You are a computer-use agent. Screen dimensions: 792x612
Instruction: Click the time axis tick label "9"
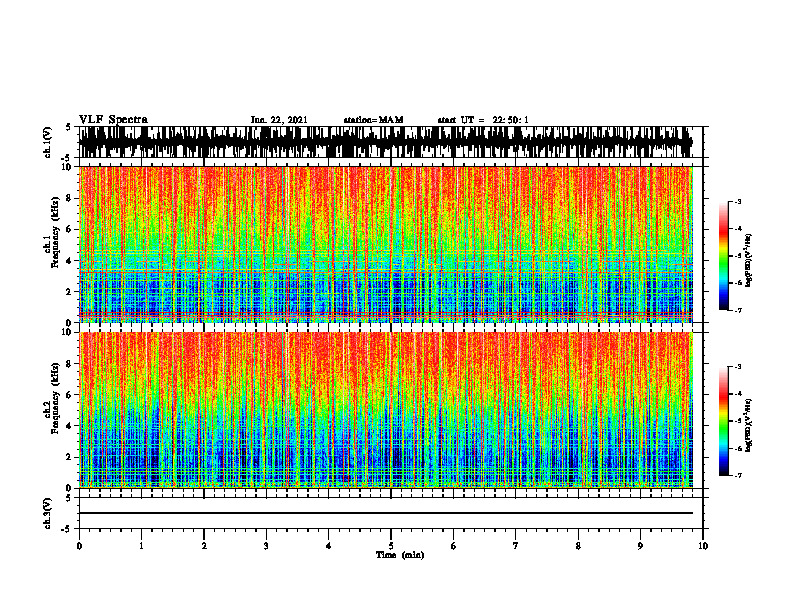pos(640,546)
